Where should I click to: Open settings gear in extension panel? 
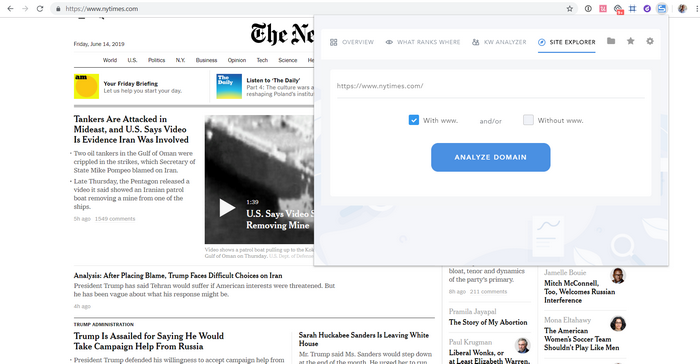650,41
